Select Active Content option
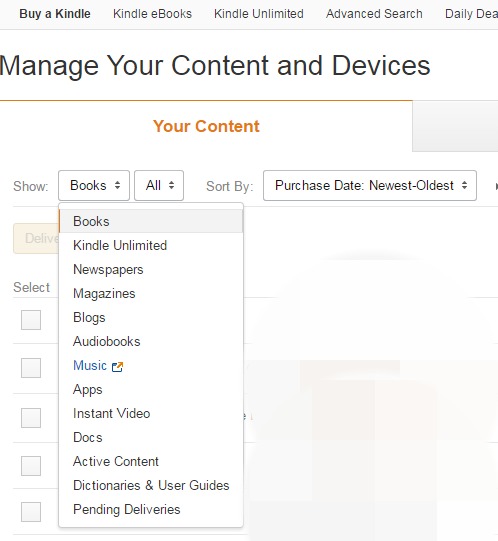This screenshot has width=498, height=541. pos(151,461)
